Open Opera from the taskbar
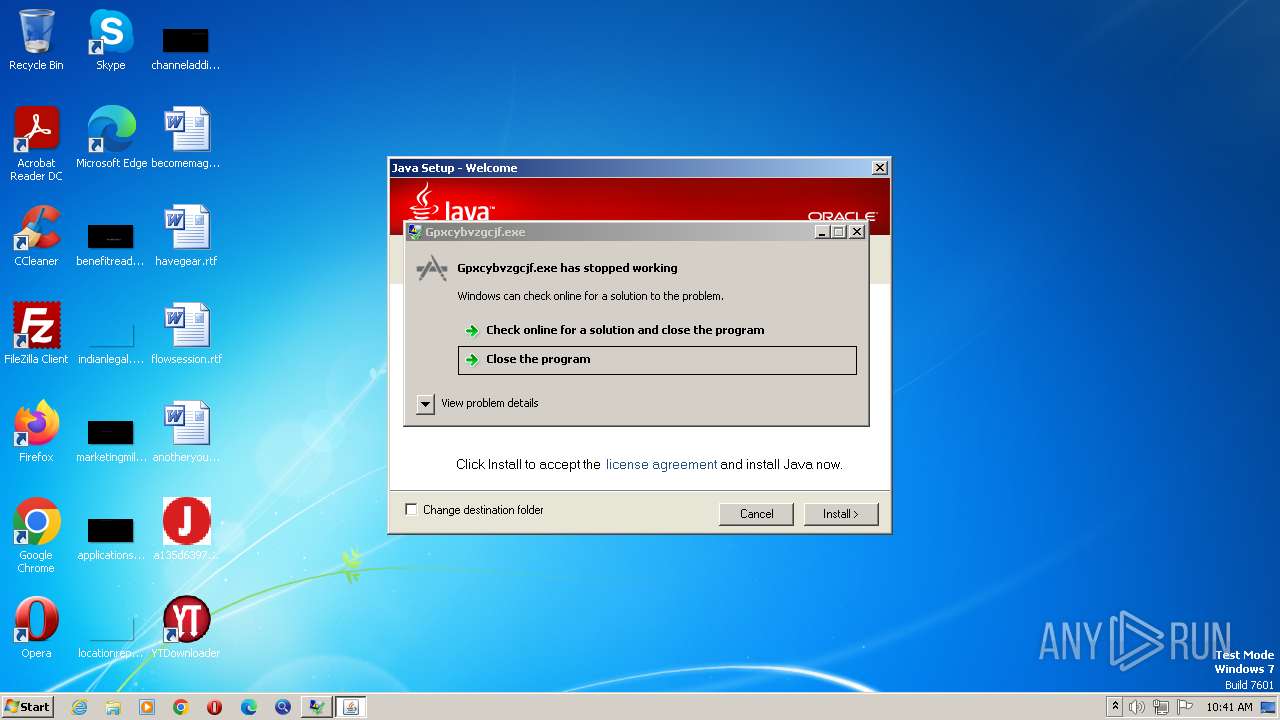This screenshot has height=720, width=1280. [215, 707]
